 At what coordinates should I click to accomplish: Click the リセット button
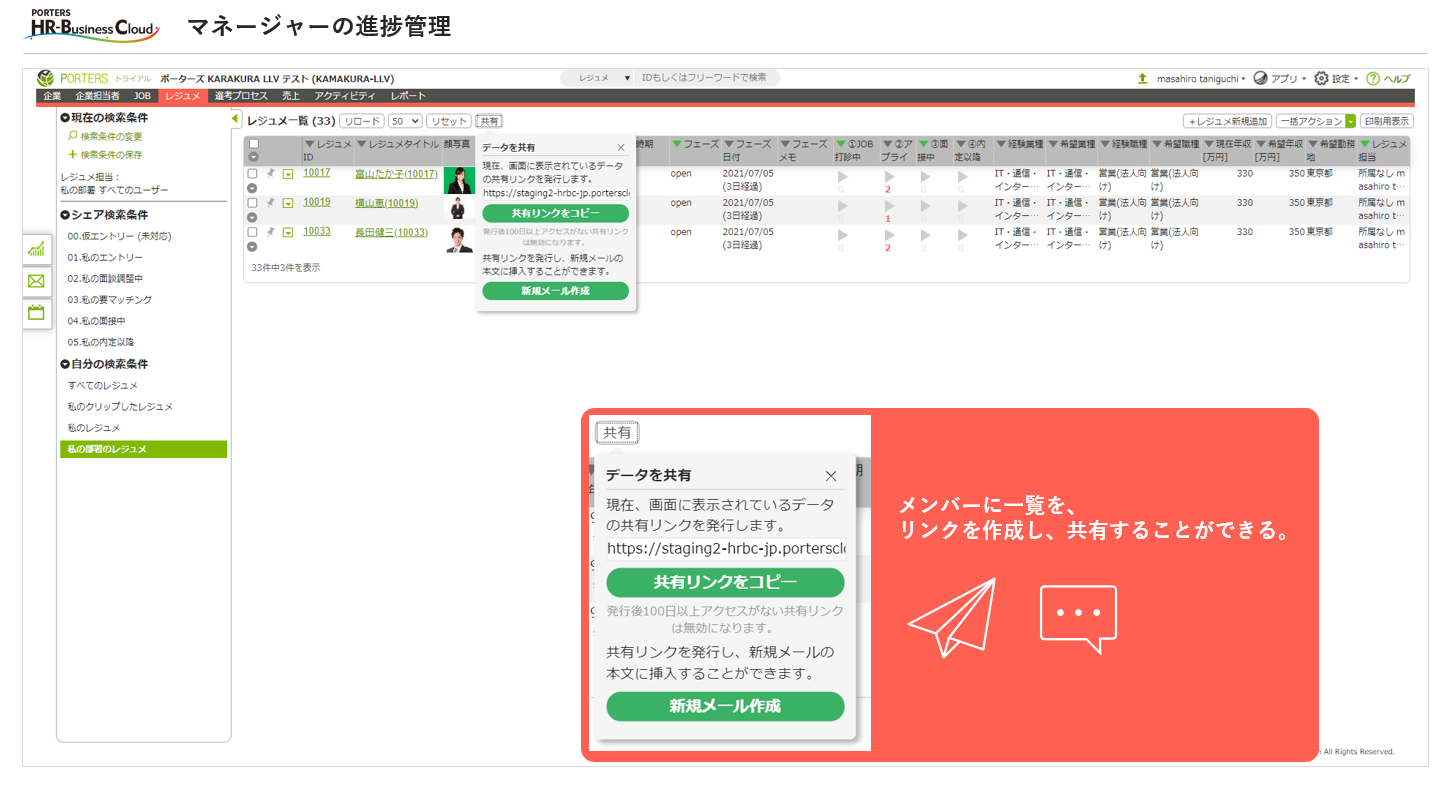point(449,121)
